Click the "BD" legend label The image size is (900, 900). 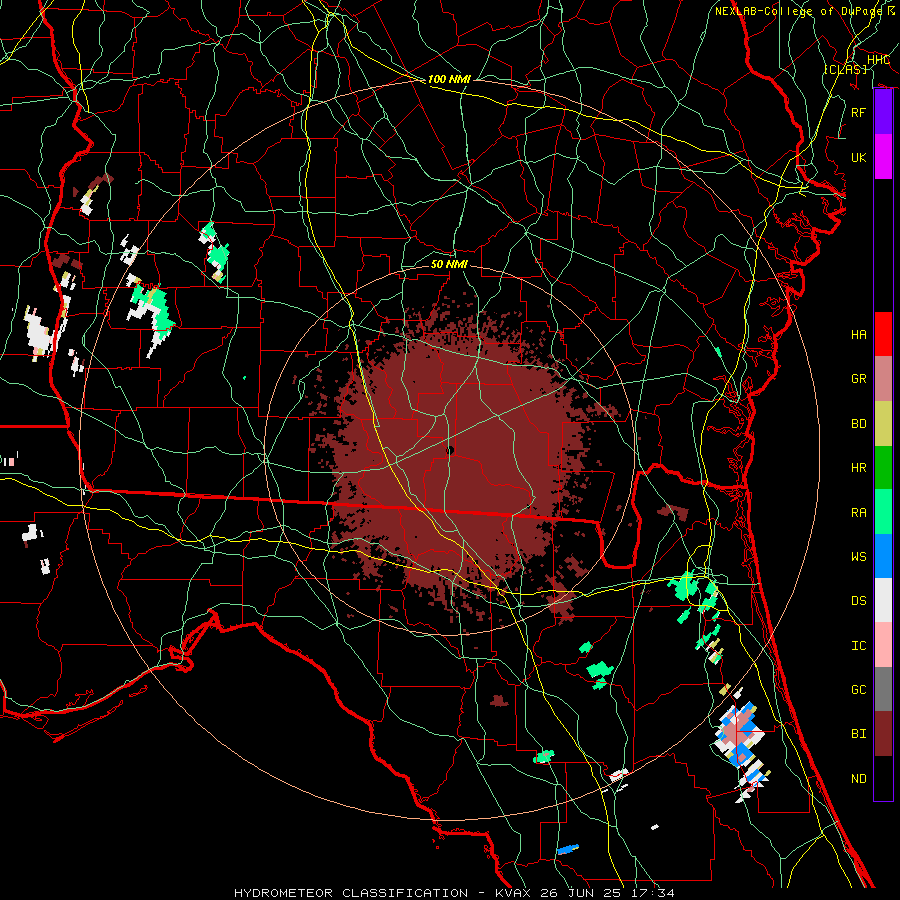point(859,424)
